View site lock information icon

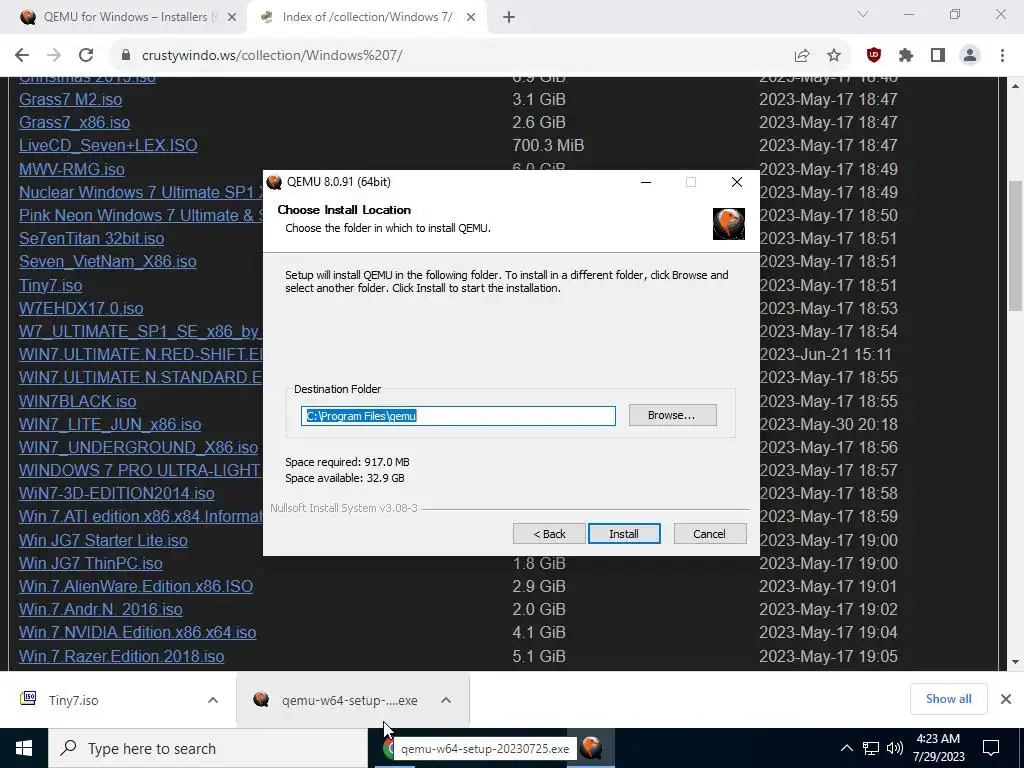coord(126,56)
